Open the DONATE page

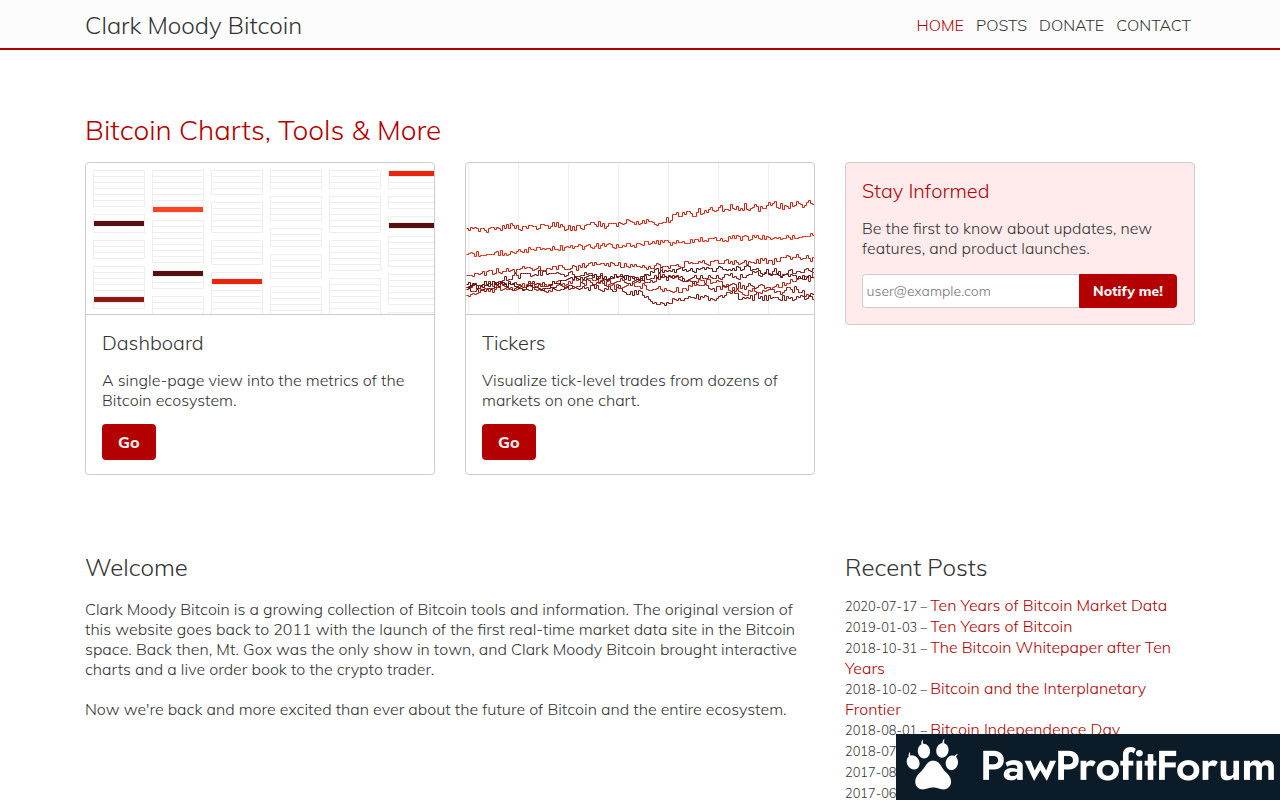coord(1071,26)
